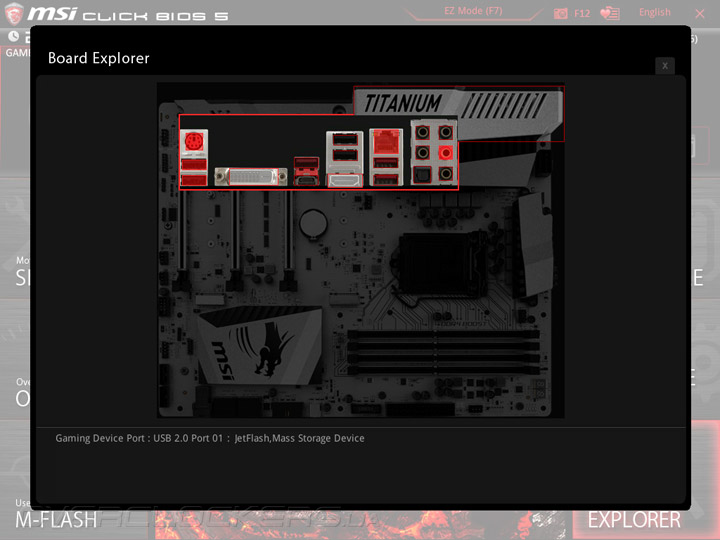Select the HDMI port on the I/O panel
Screen dimensions: 720x540
pos(345,180)
